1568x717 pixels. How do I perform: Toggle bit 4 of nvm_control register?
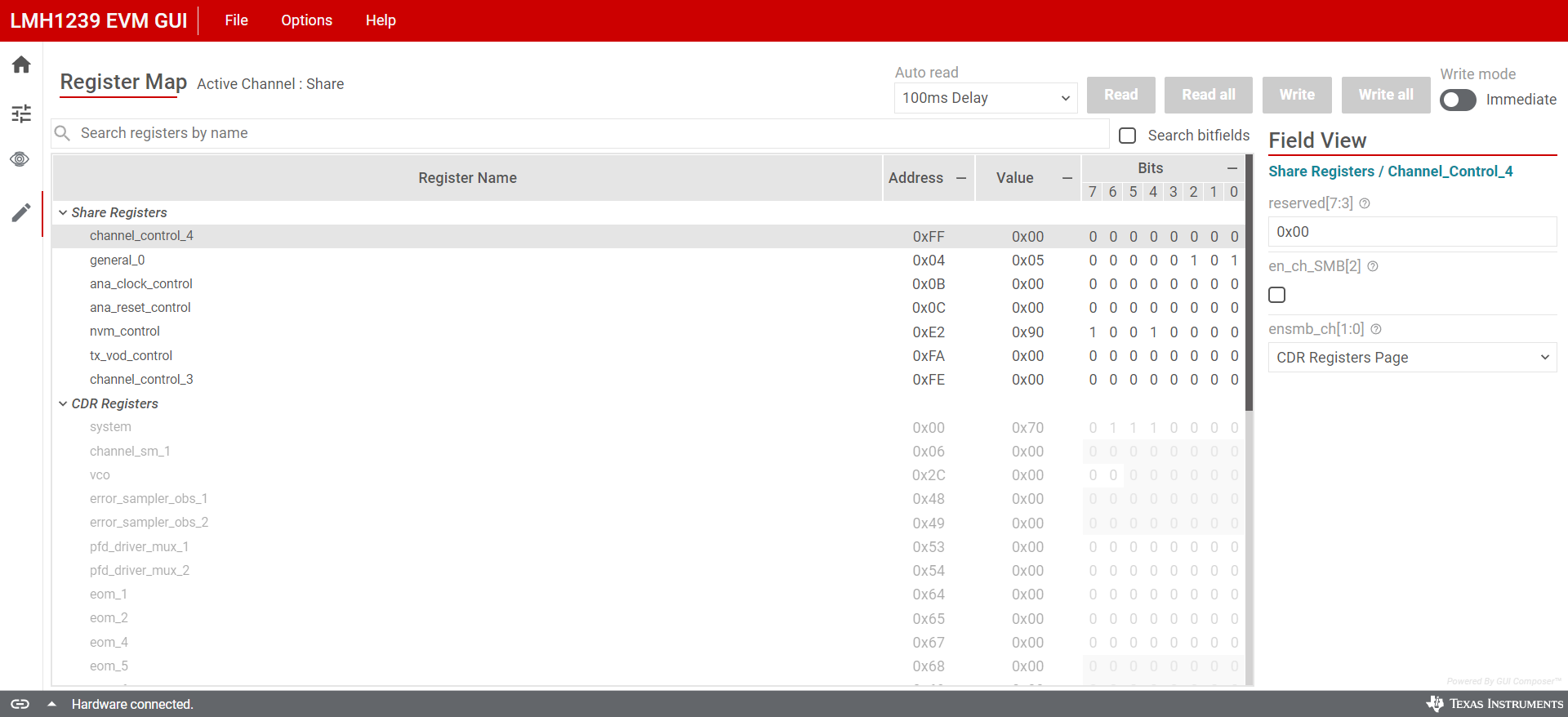1153,332
